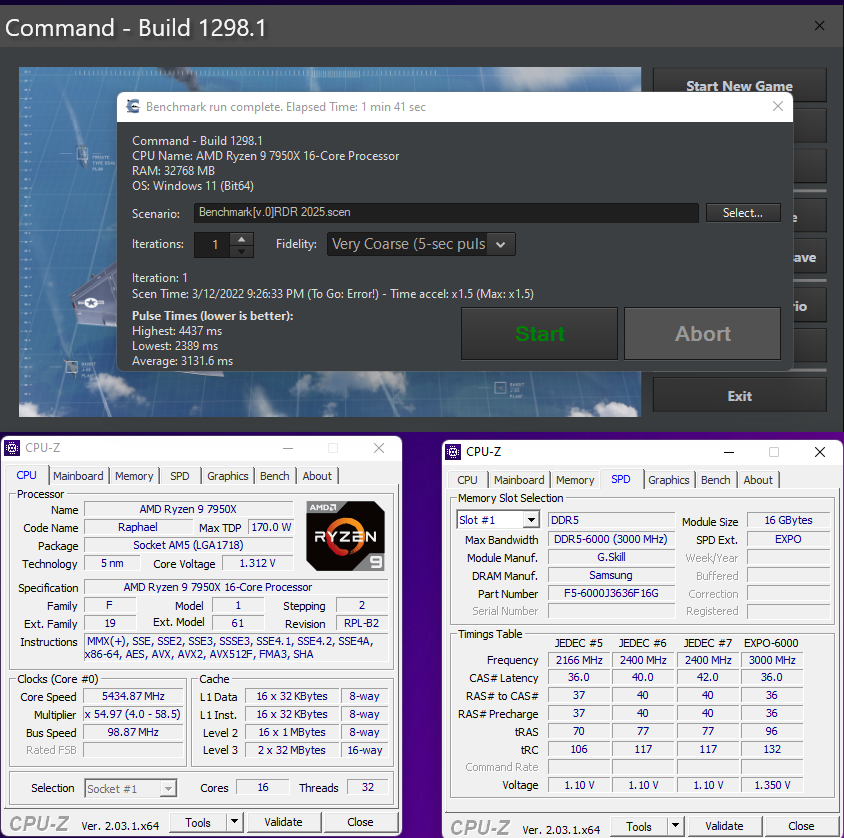This screenshot has height=838, width=844.
Task: Click DRAM Manuf. Samsung value
Action: [611, 575]
